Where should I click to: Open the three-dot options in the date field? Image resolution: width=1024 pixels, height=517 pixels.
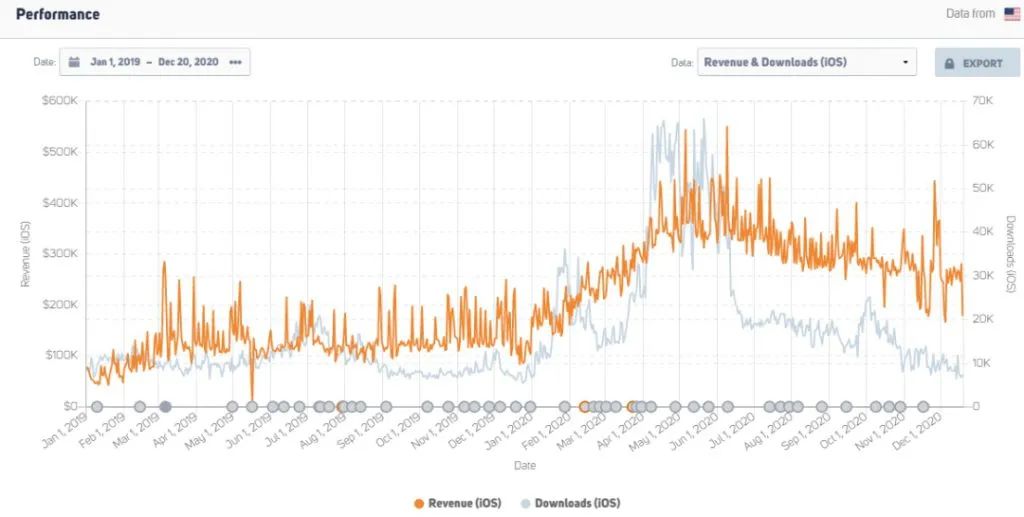[x=235, y=62]
